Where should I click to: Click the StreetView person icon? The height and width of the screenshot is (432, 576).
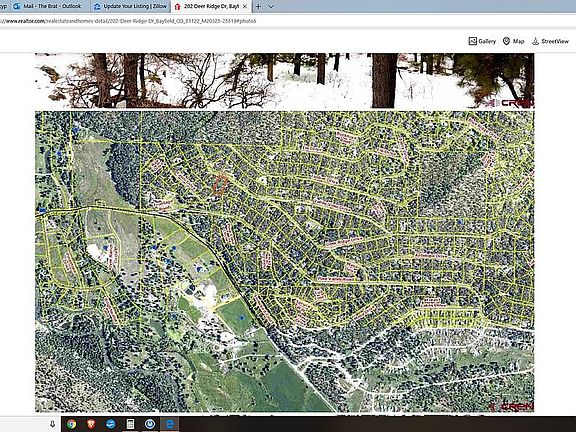coord(536,41)
